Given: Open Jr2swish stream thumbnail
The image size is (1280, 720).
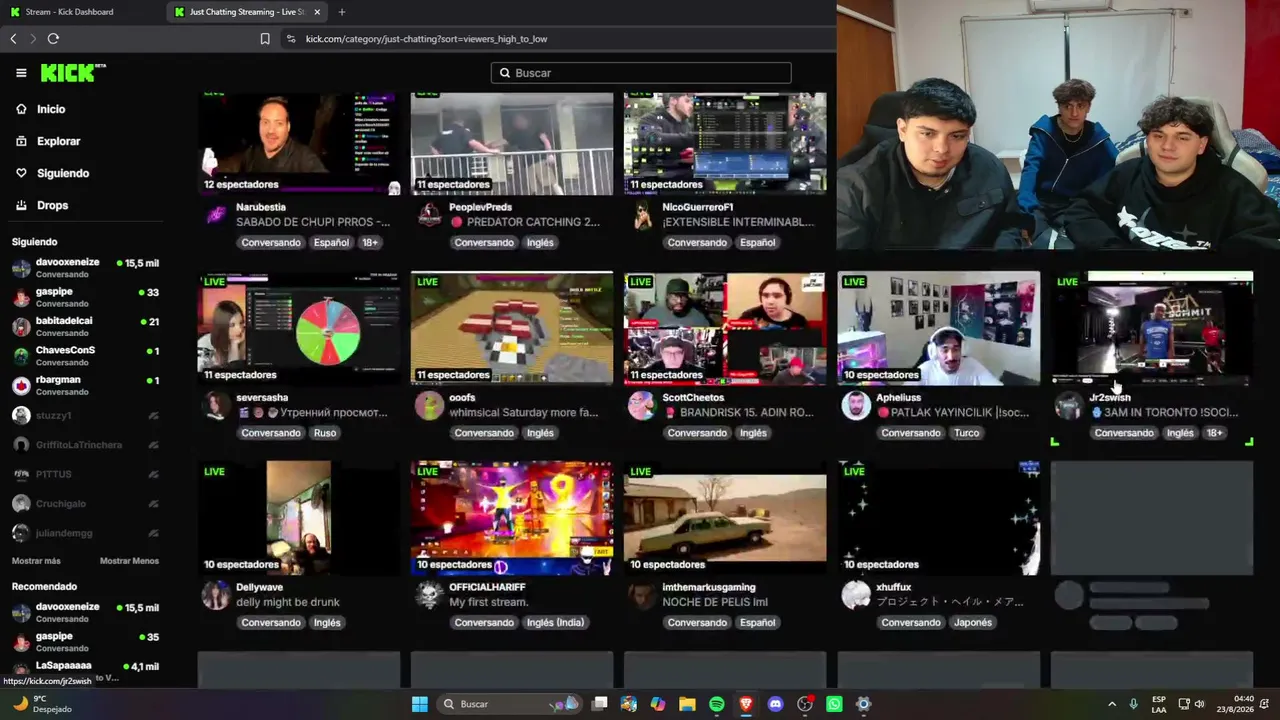Looking at the screenshot, I should click(x=1152, y=328).
